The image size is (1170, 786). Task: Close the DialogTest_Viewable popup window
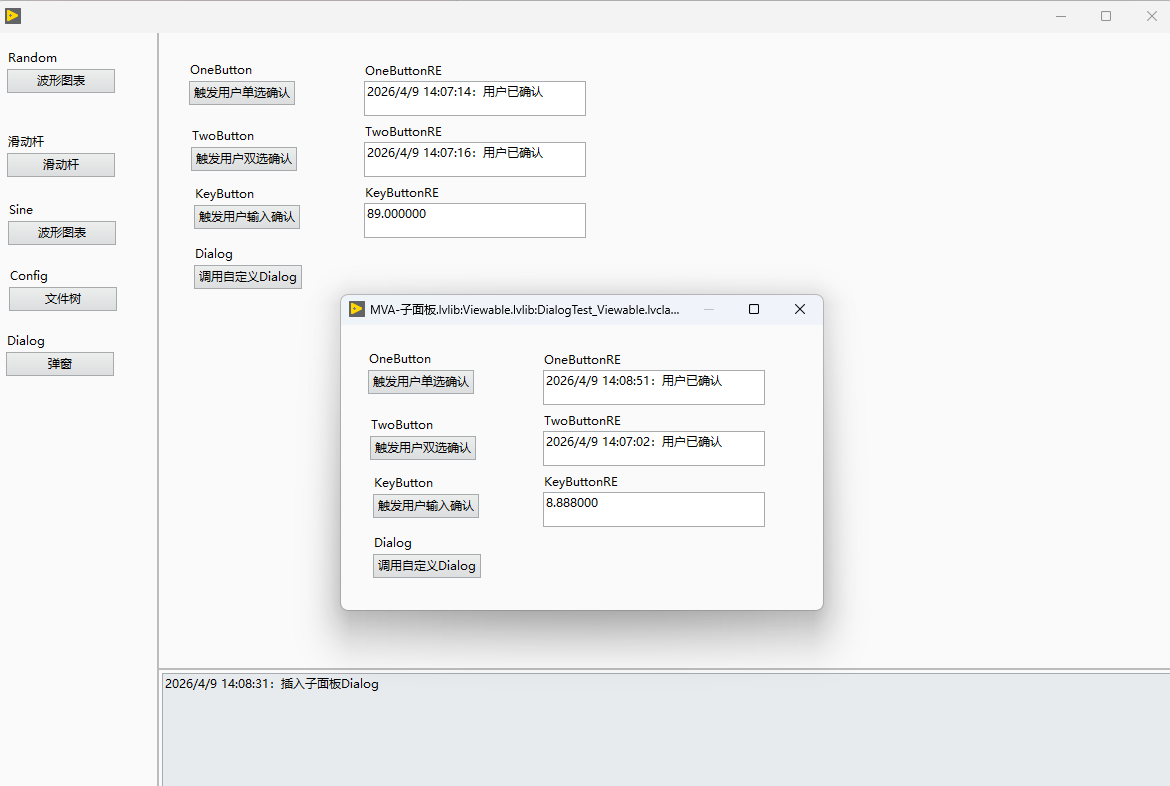[799, 309]
